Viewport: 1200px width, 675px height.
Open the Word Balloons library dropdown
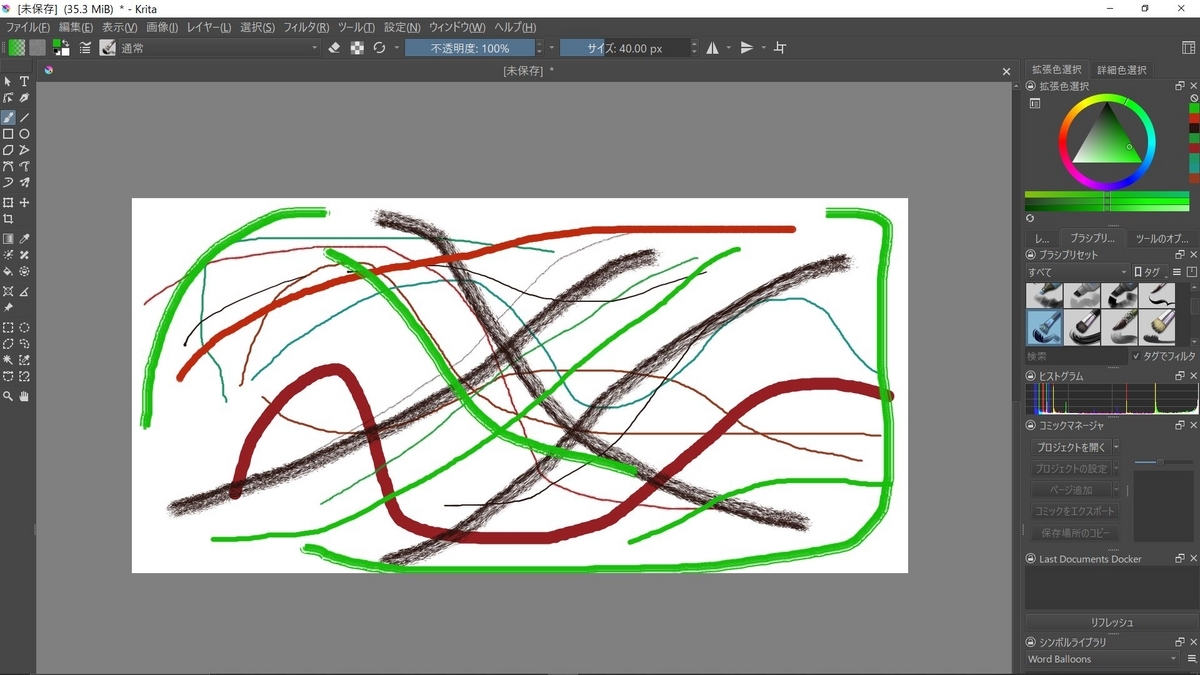click(x=1100, y=659)
